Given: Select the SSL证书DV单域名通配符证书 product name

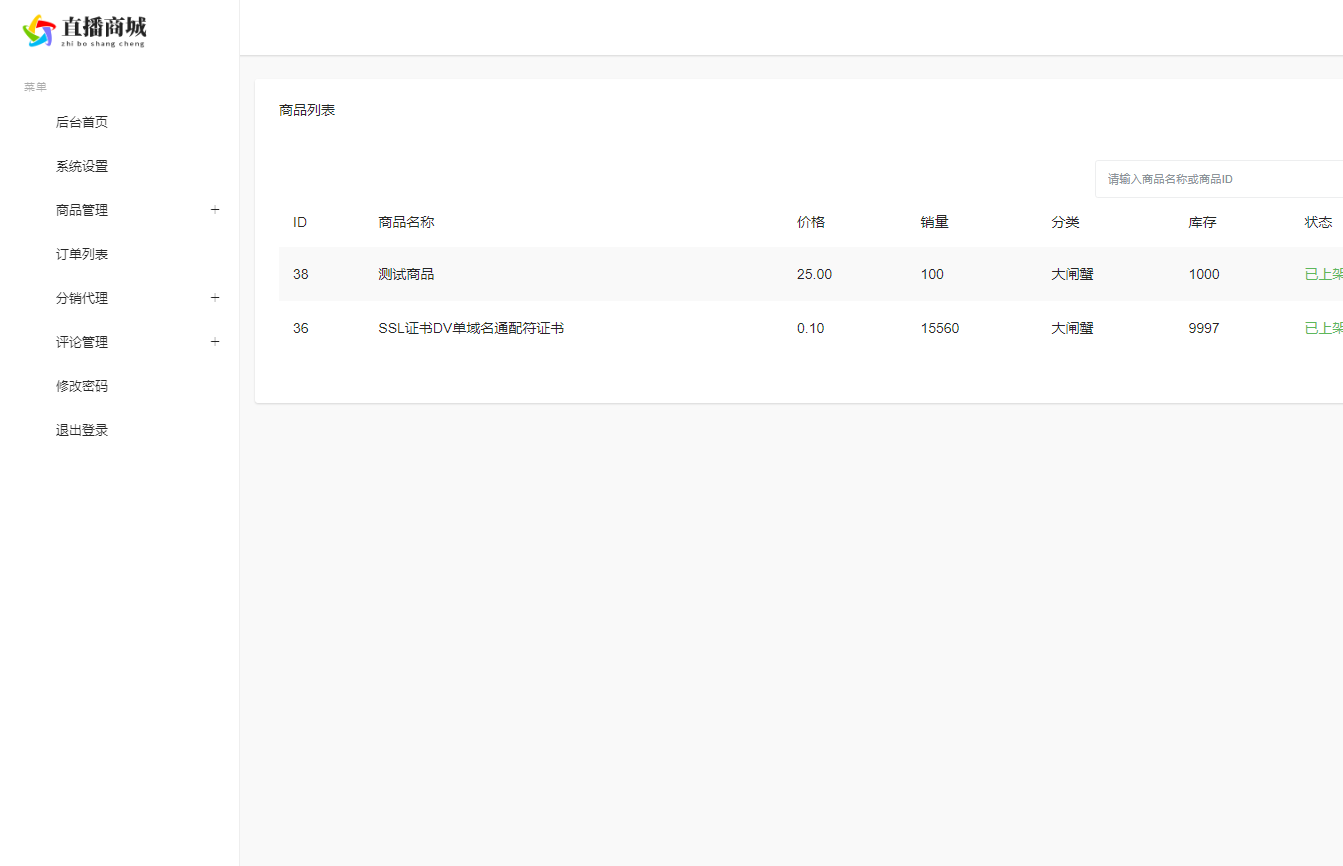Looking at the screenshot, I should 471,328.
